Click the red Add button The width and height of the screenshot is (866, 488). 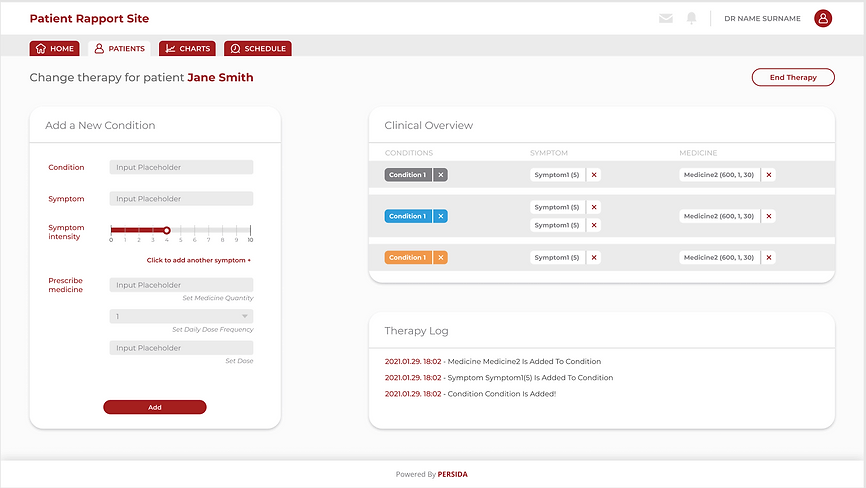155,407
